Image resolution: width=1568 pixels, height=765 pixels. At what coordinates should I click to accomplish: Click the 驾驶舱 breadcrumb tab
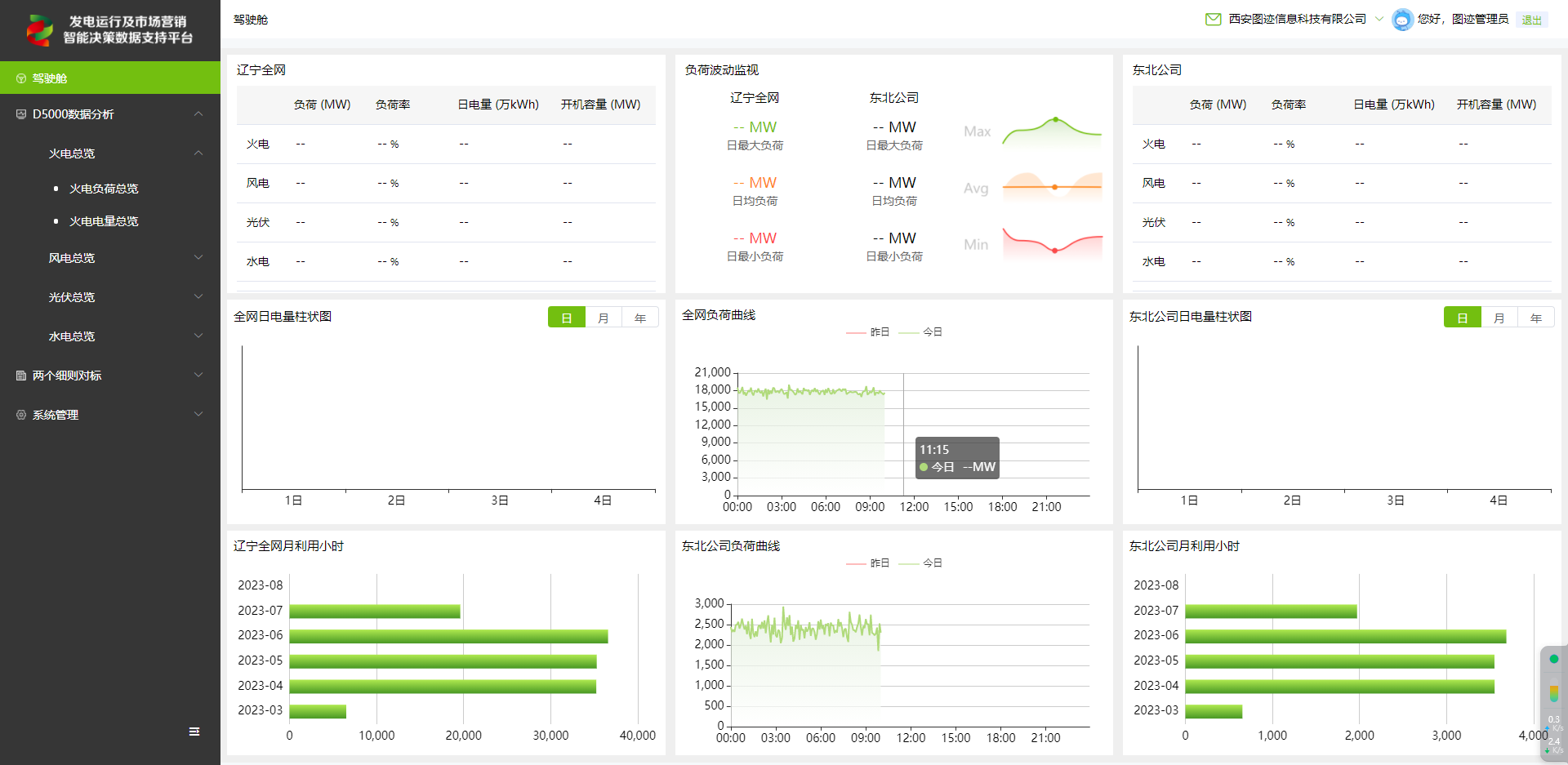point(251,20)
